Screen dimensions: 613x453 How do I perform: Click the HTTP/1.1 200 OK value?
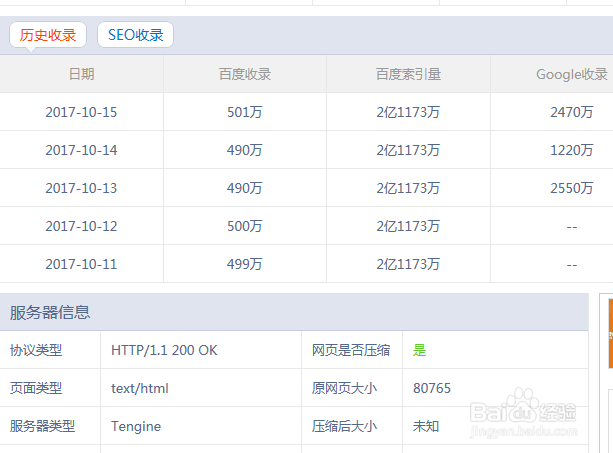(164, 350)
